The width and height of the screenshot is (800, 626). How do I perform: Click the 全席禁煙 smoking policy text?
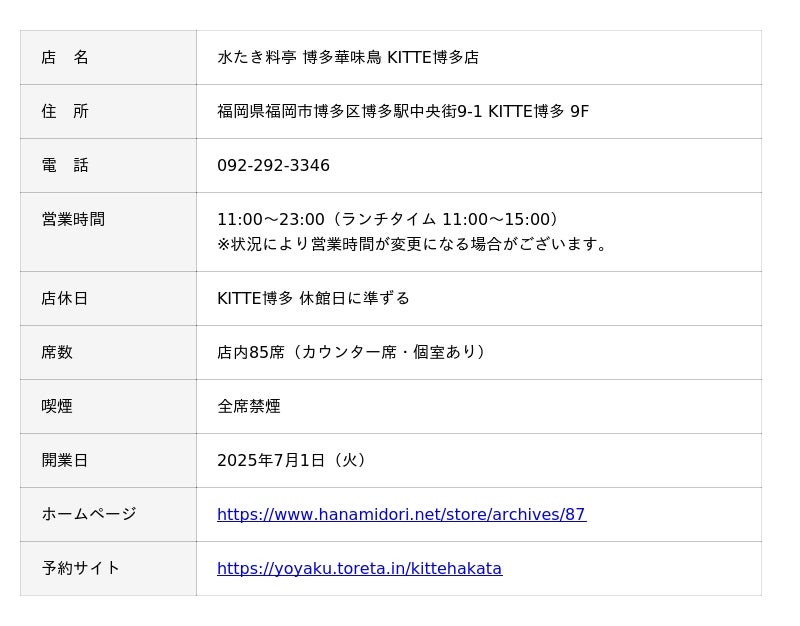[x=249, y=407]
